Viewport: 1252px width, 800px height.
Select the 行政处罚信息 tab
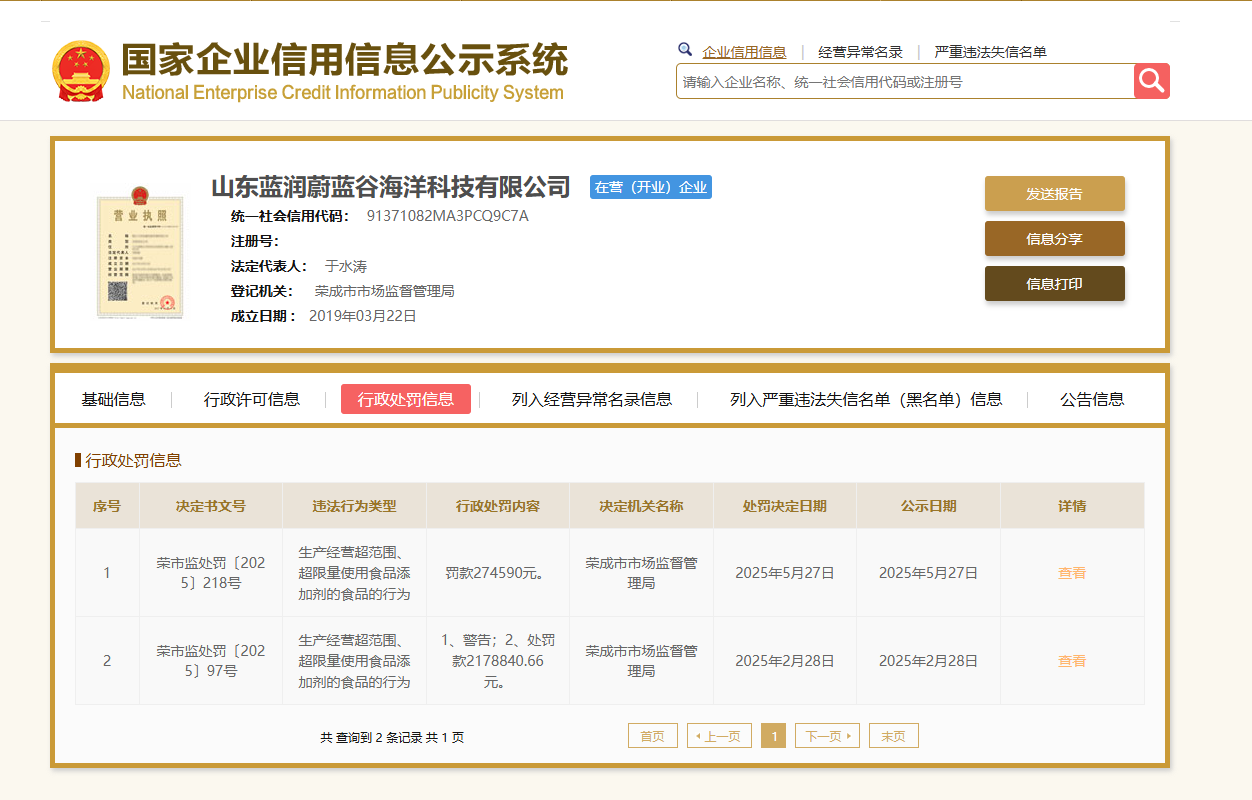(406, 399)
